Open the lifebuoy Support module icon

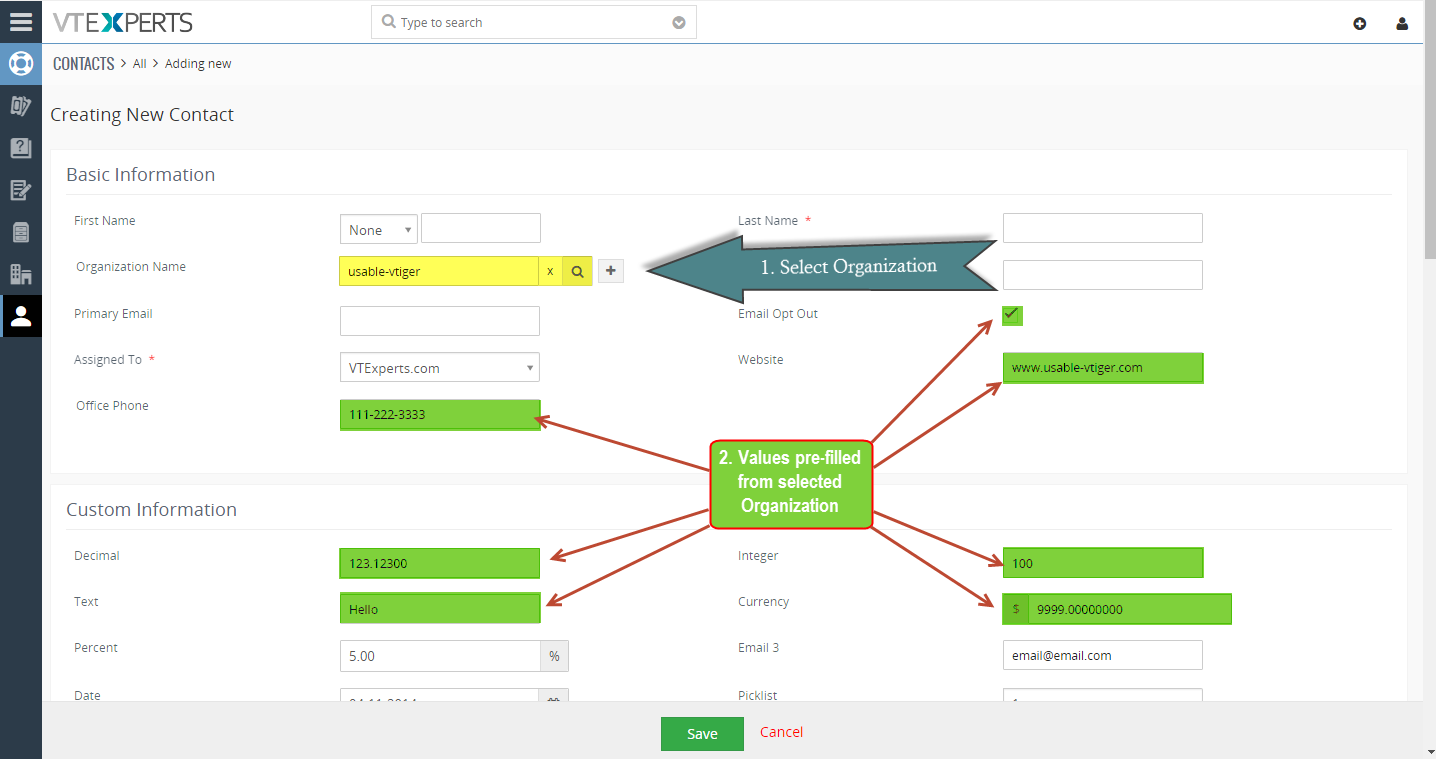click(x=21, y=64)
